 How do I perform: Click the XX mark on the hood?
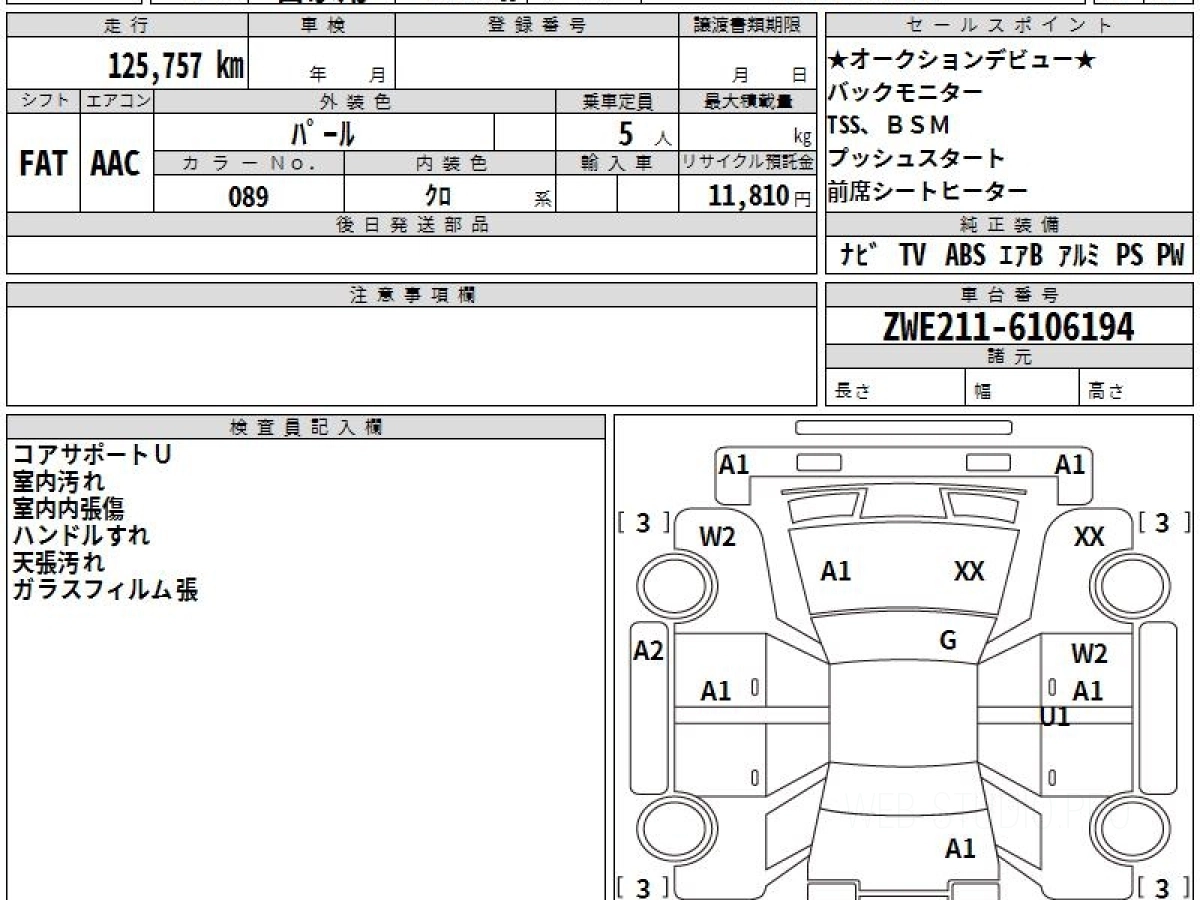coord(969,571)
